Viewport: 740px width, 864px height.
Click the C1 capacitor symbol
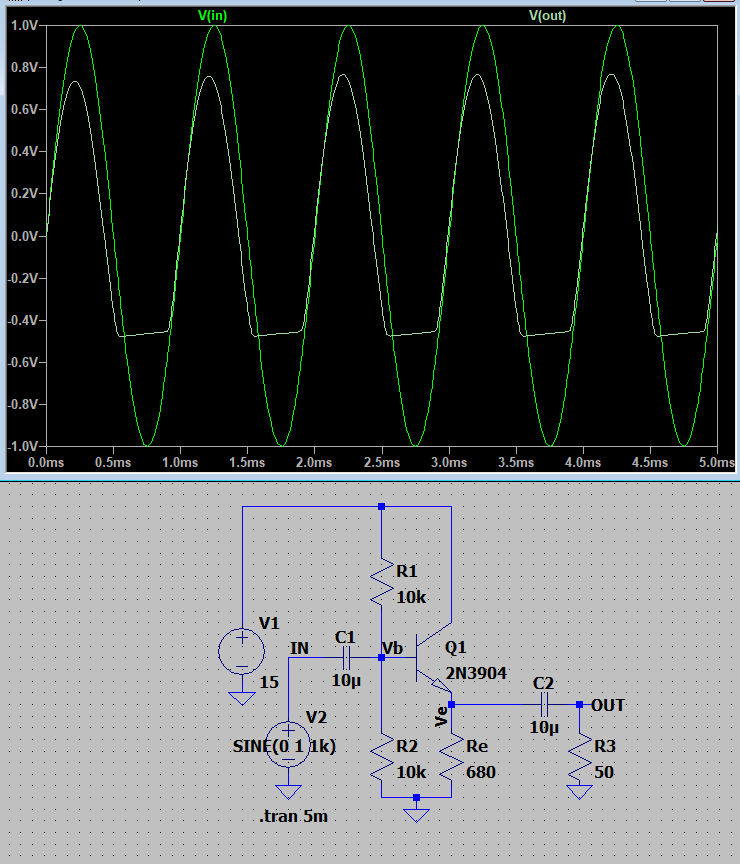click(x=346, y=657)
